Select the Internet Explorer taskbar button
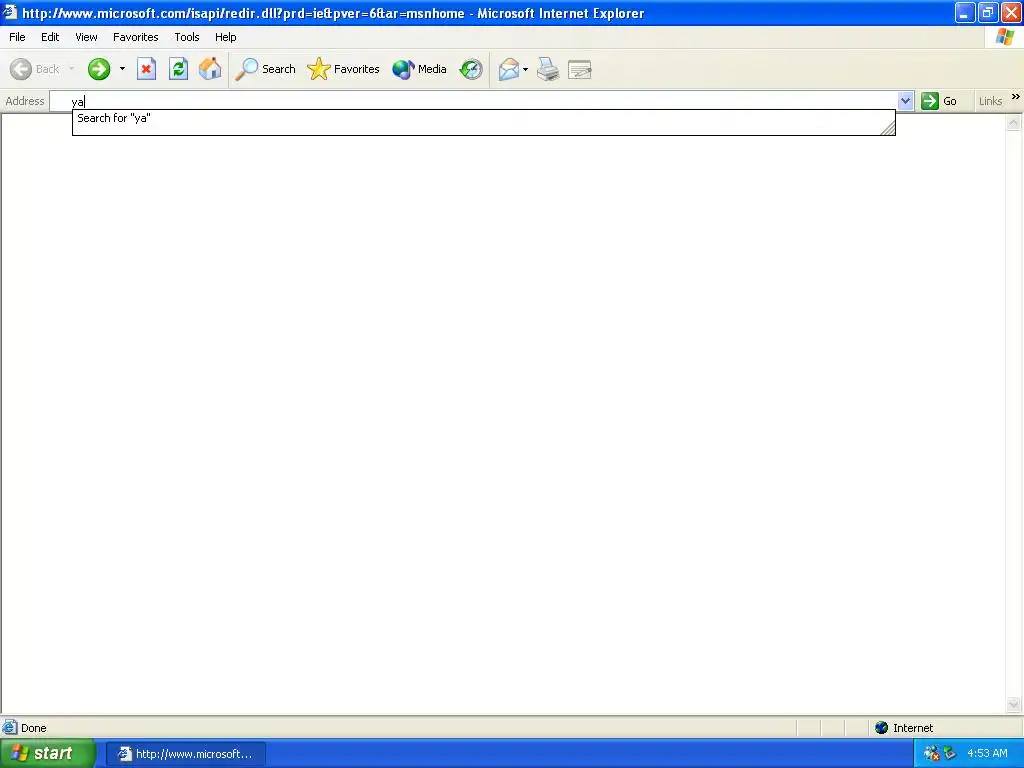 [x=186, y=754]
